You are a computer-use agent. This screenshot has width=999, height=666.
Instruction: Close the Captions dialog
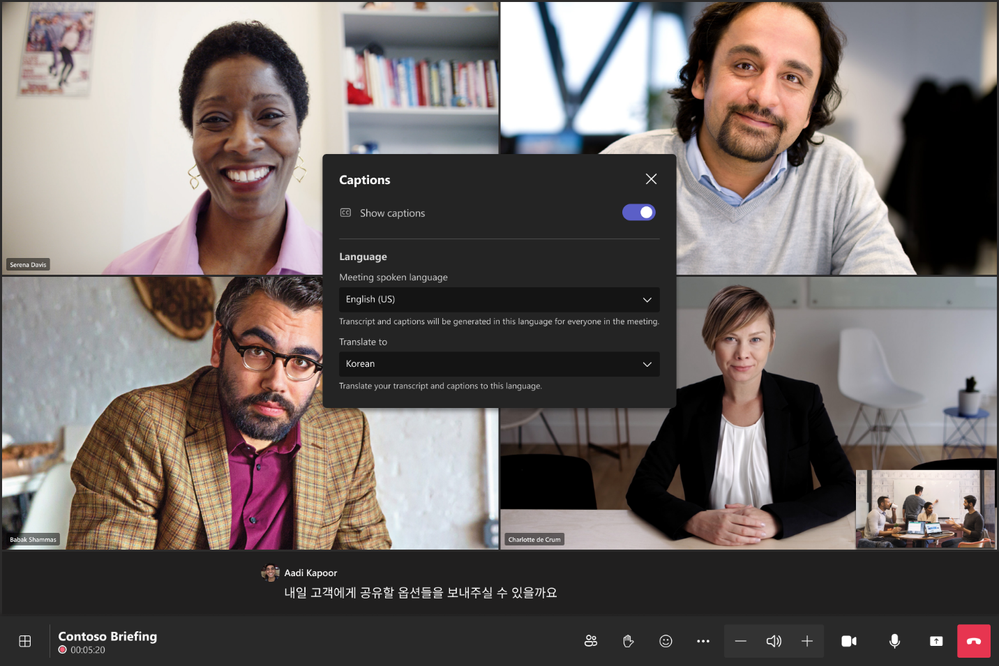pyautogui.click(x=651, y=179)
